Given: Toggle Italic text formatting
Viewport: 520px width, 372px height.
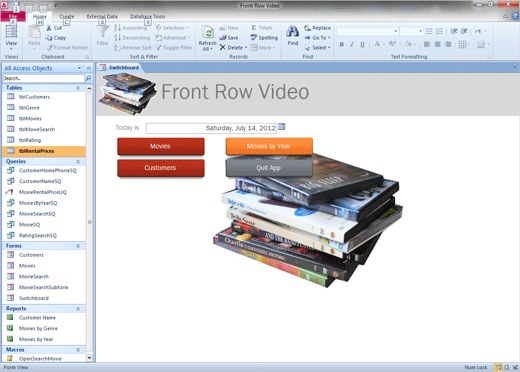Looking at the screenshot, I should pos(352,44).
